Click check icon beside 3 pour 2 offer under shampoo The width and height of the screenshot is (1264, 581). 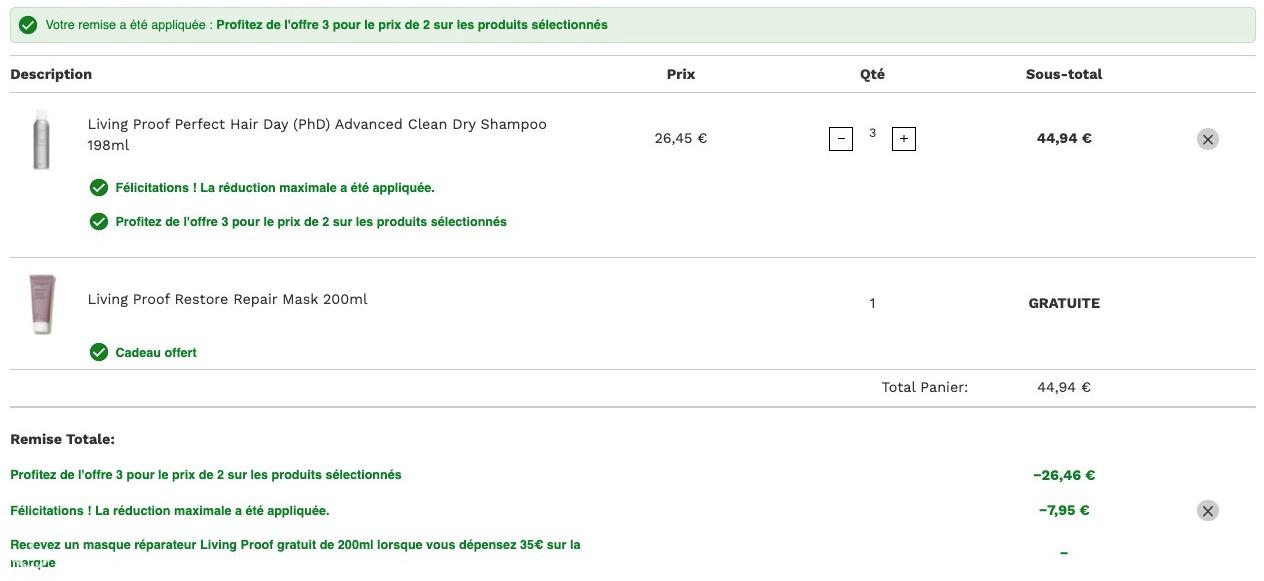99,222
